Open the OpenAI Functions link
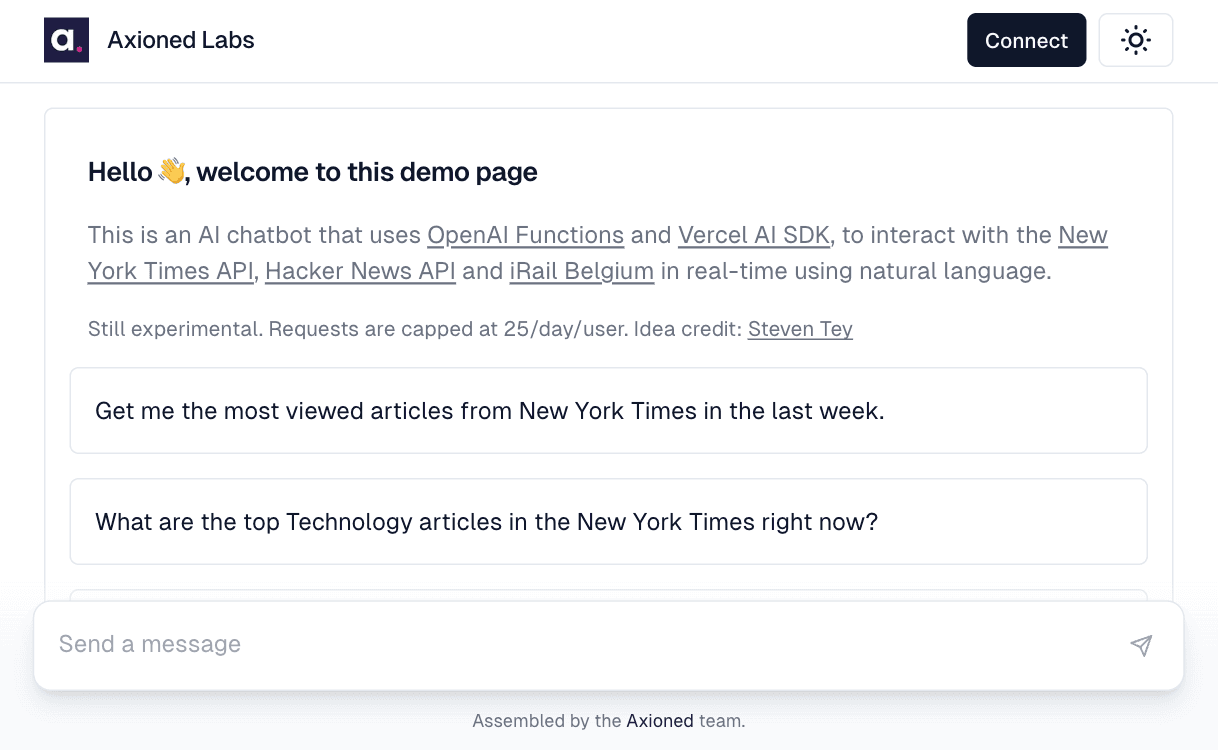The image size is (1218, 750). coord(526,235)
